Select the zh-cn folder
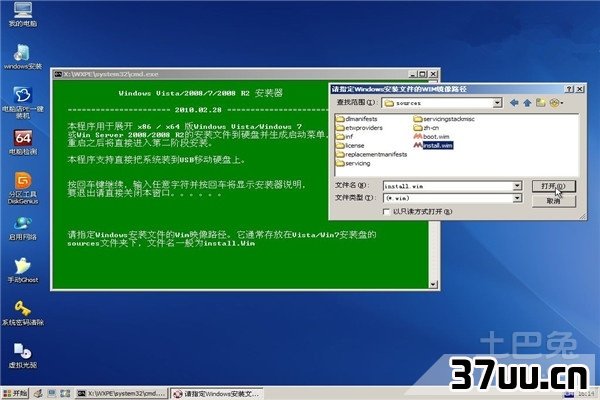This screenshot has height=400, width=600. 426,127
